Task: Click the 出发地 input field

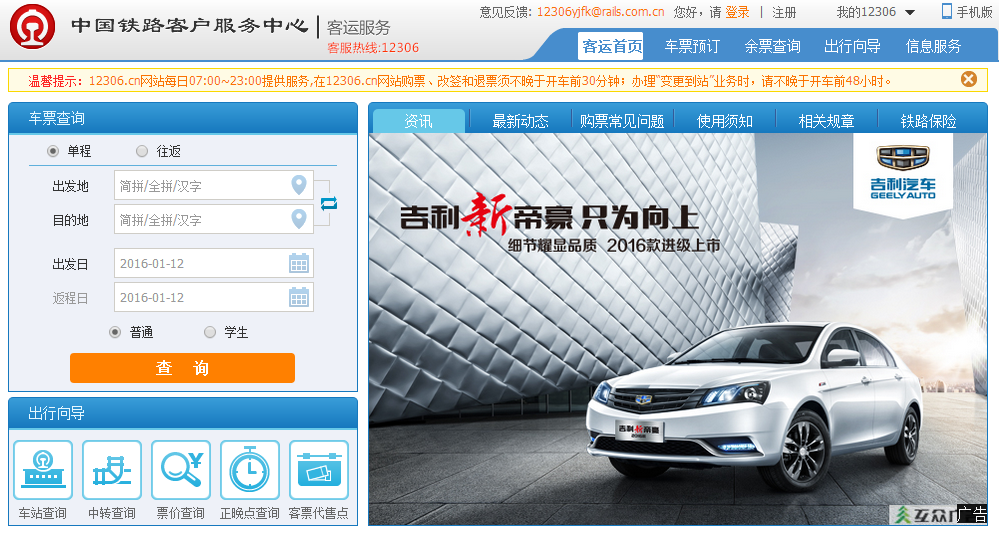Action: click(213, 185)
